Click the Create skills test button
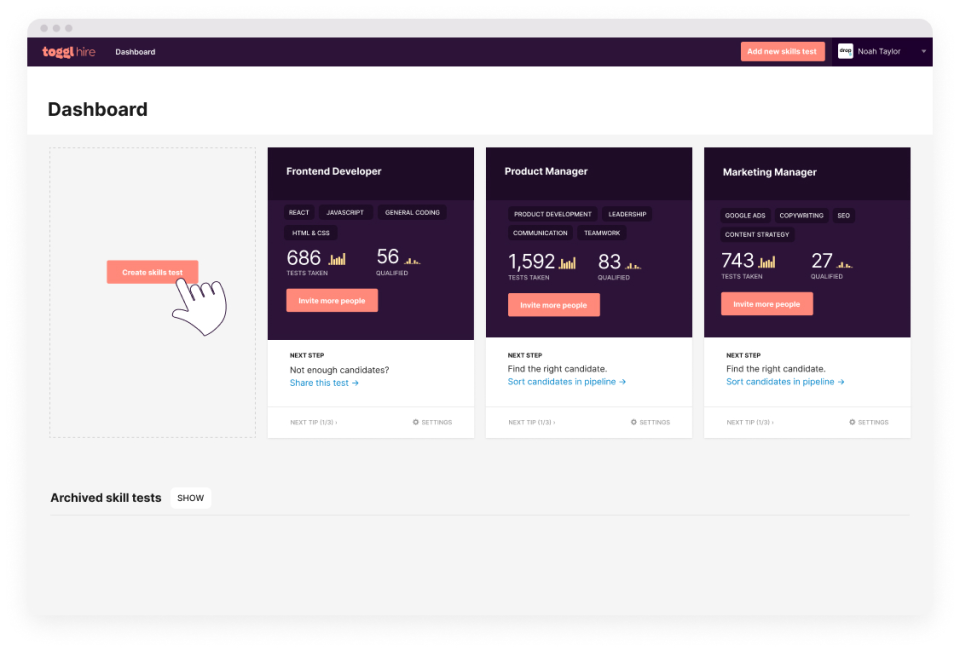 click(x=152, y=271)
